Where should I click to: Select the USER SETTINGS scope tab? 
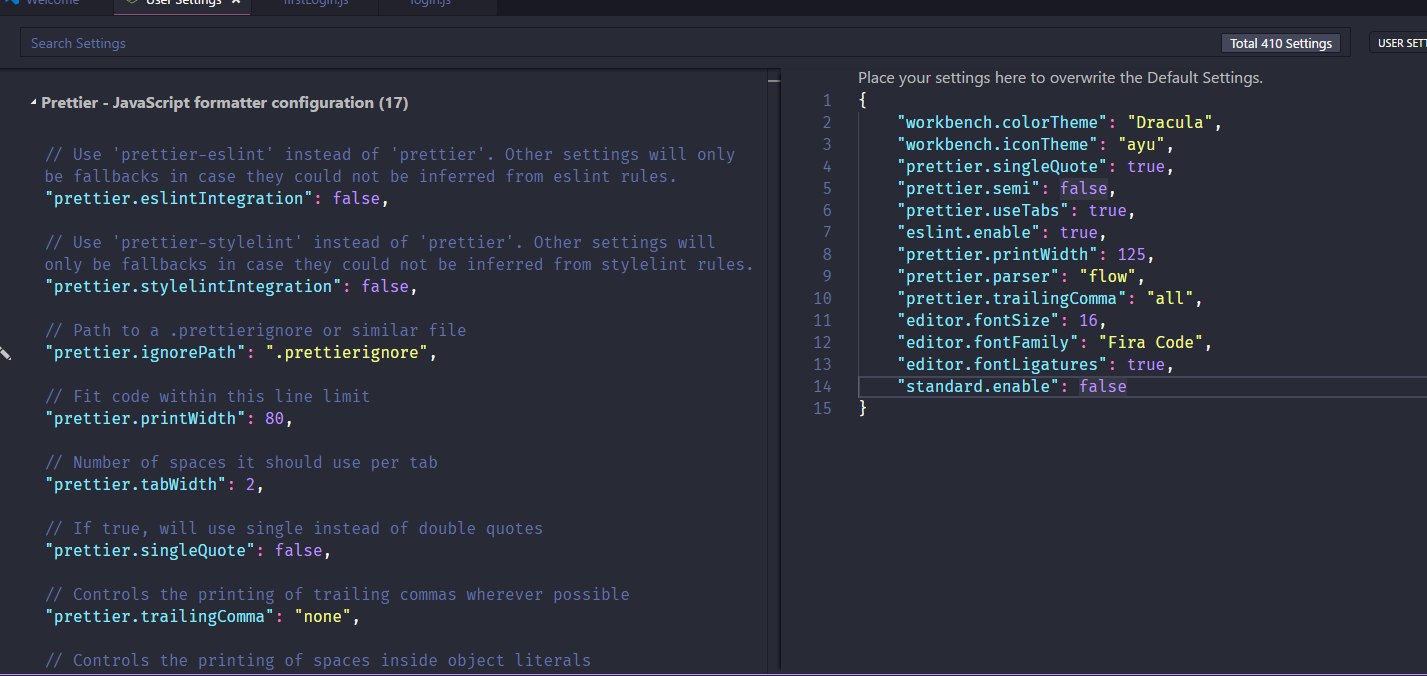click(1398, 43)
